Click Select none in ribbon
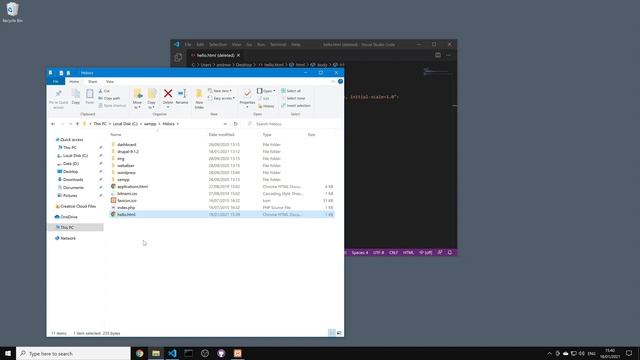 [293, 98]
